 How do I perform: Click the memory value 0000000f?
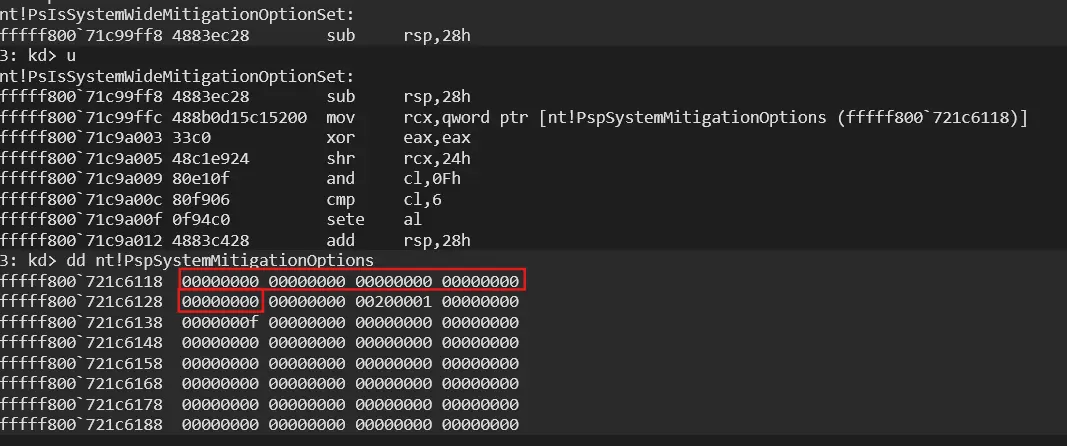click(x=220, y=321)
